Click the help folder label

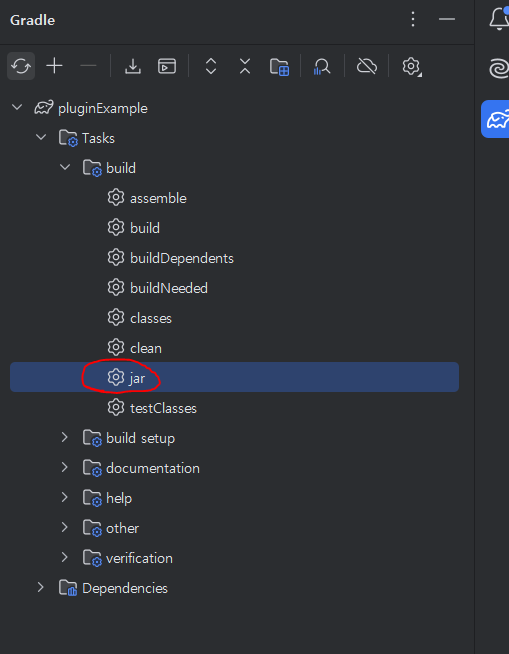(119, 498)
